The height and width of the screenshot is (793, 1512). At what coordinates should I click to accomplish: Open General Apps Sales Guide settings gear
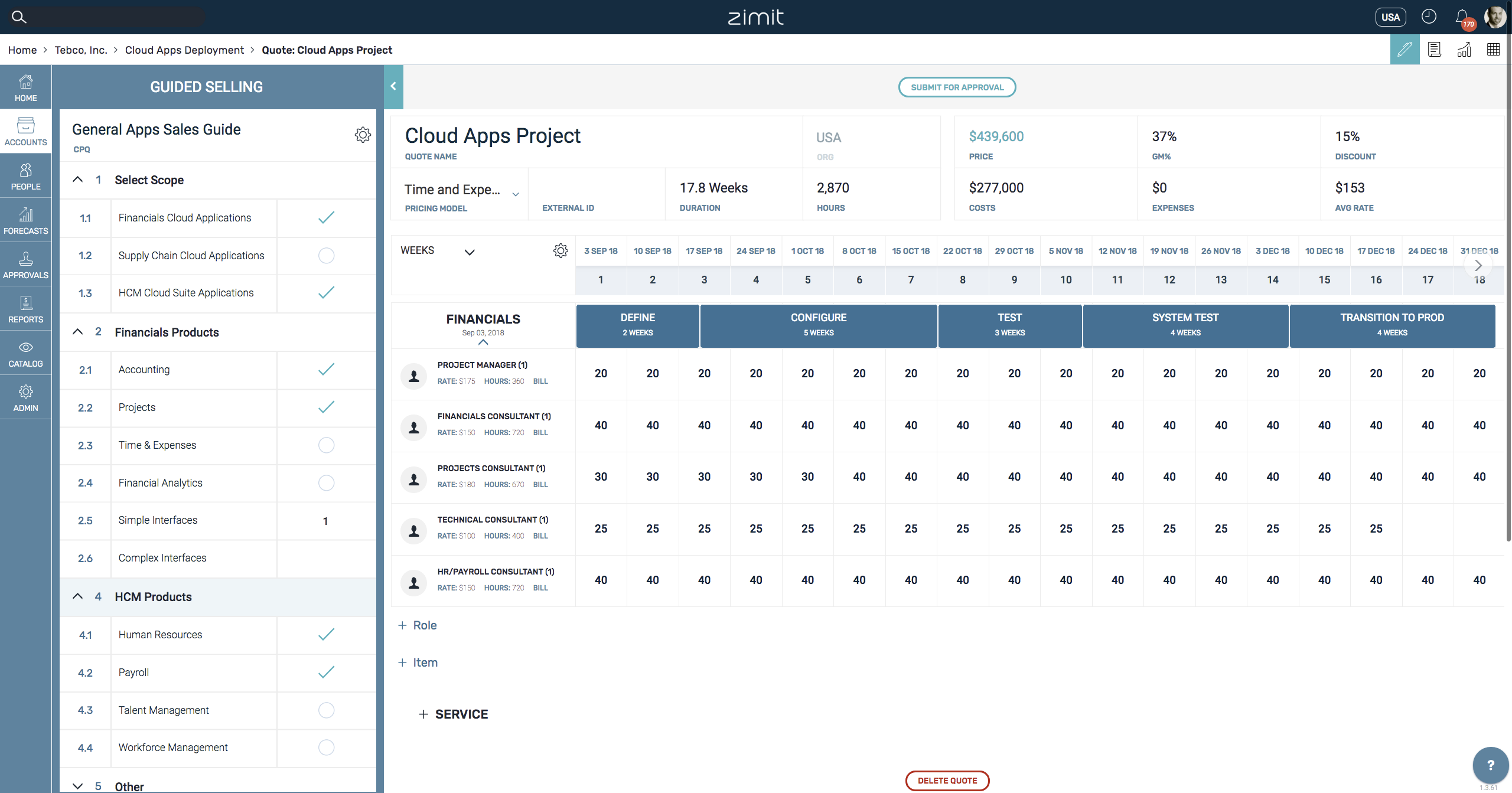pyautogui.click(x=363, y=135)
